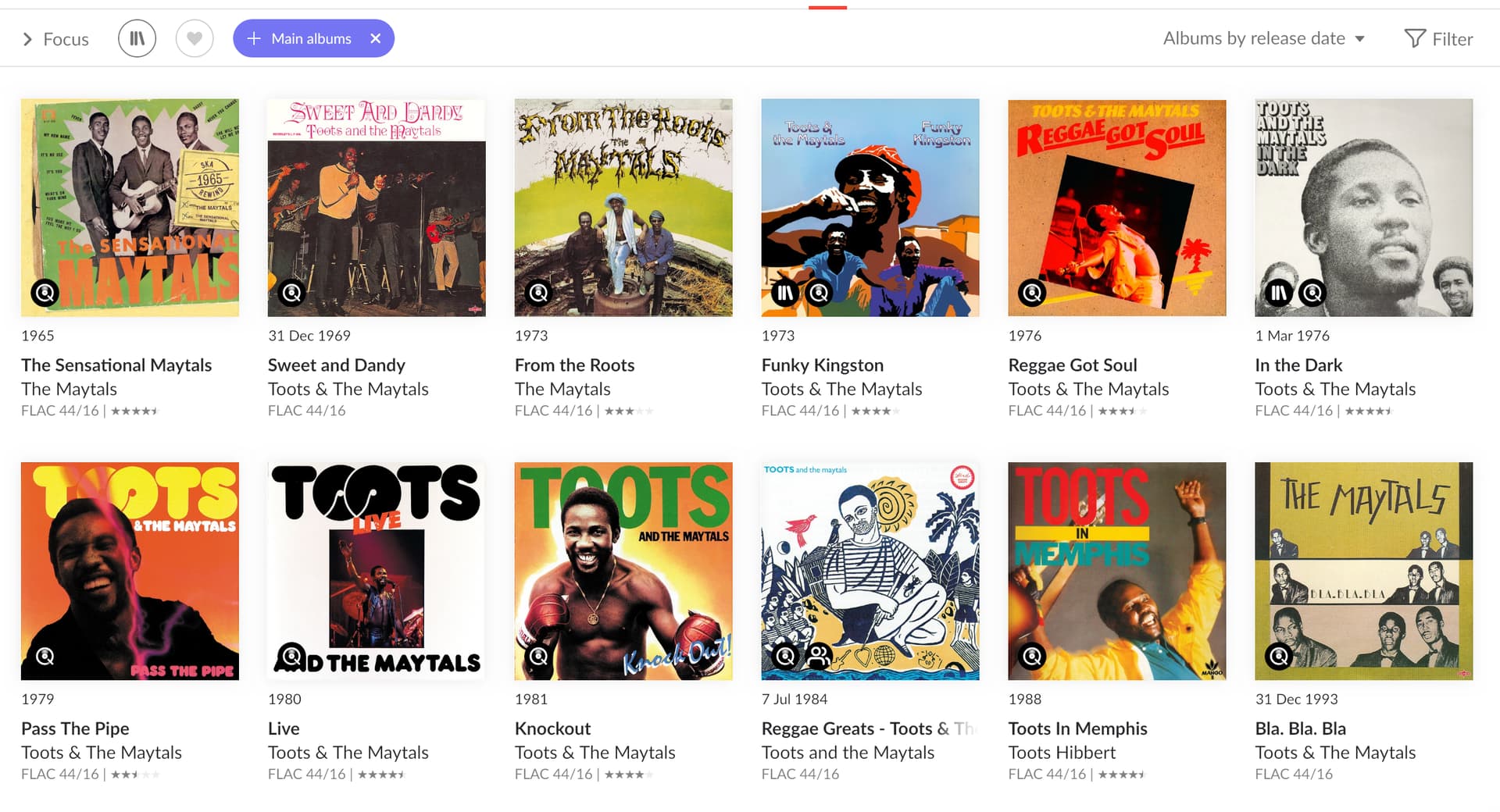Viewport: 1500px width, 812px height.
Task: Click the Qobuz badge on Toots In Memphis cover
Action: [x=1032, y=657]
